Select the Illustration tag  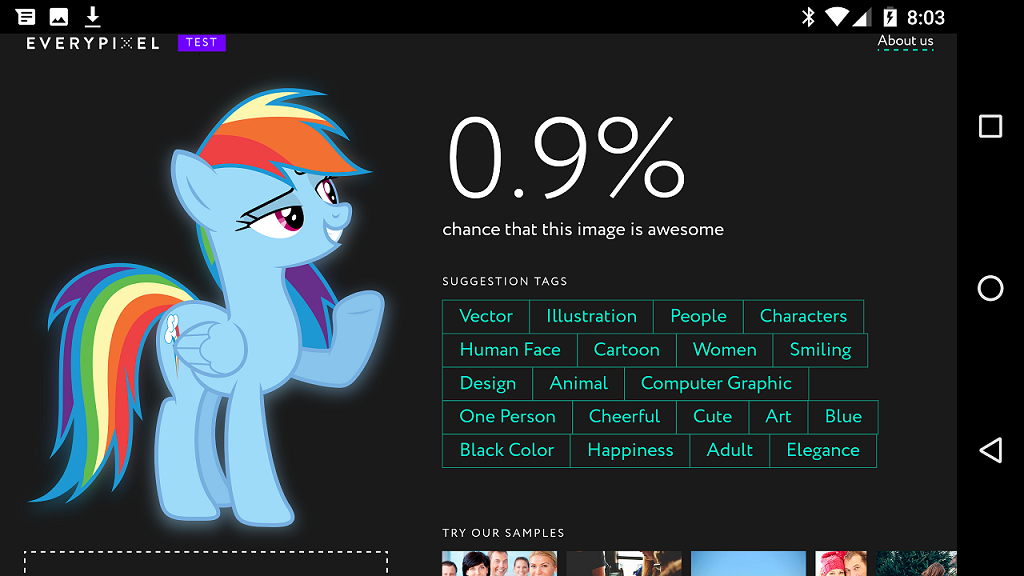pos(591,316)
